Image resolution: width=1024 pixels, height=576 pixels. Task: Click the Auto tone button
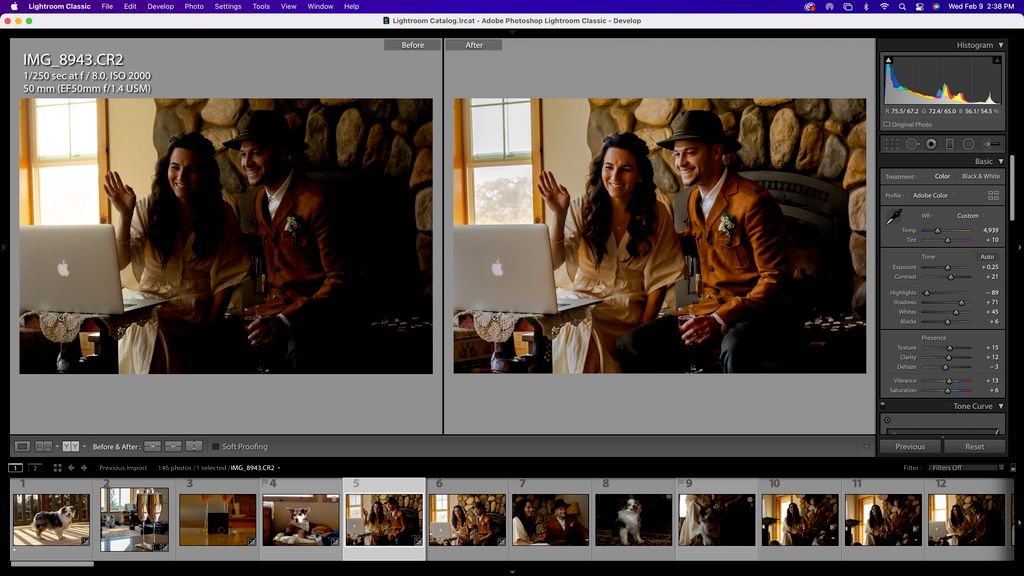pos(987,257)
